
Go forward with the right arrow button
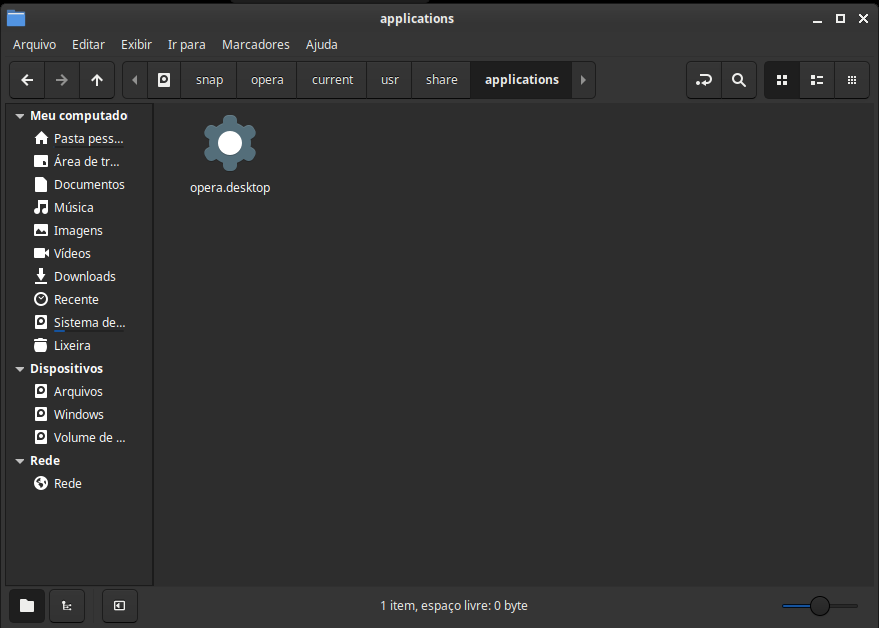tap(62, 80)
